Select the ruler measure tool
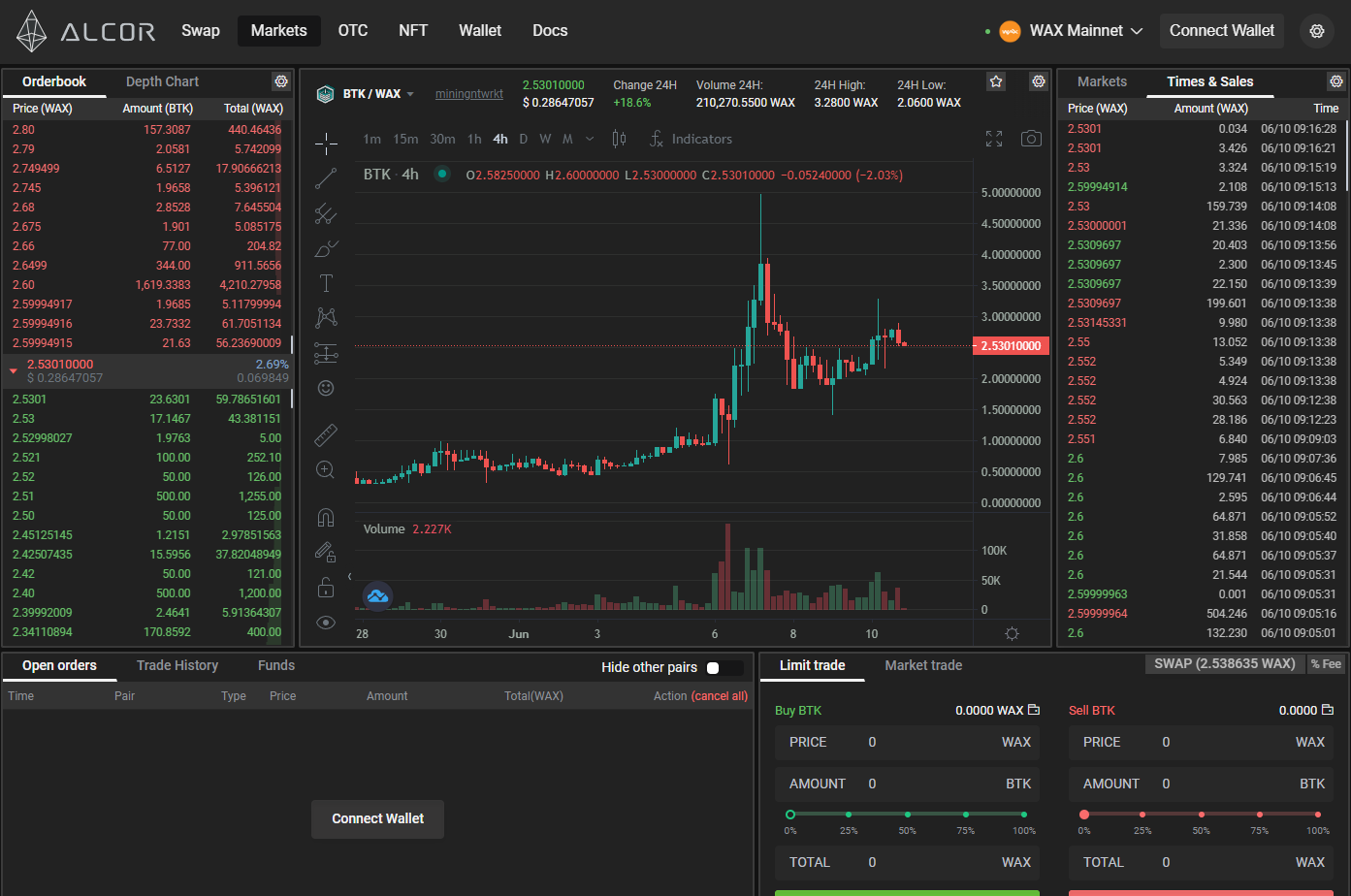 (326, 433)
